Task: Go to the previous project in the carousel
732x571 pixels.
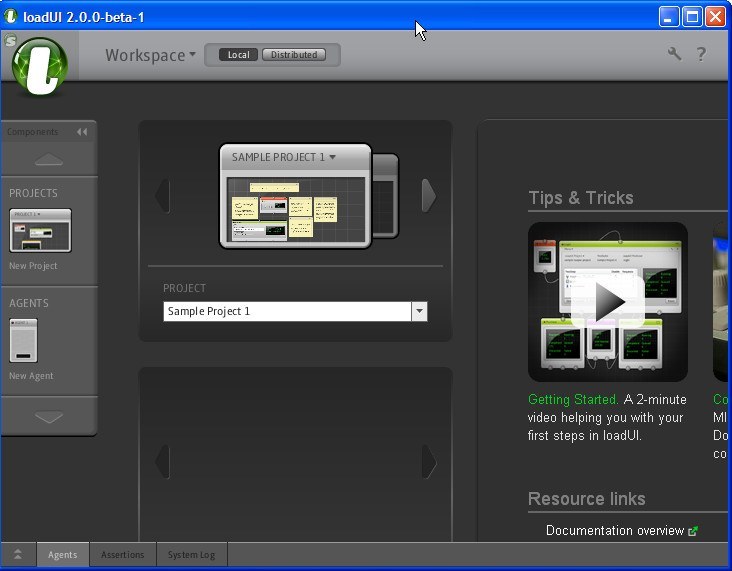Action: (x=162, y=195)
